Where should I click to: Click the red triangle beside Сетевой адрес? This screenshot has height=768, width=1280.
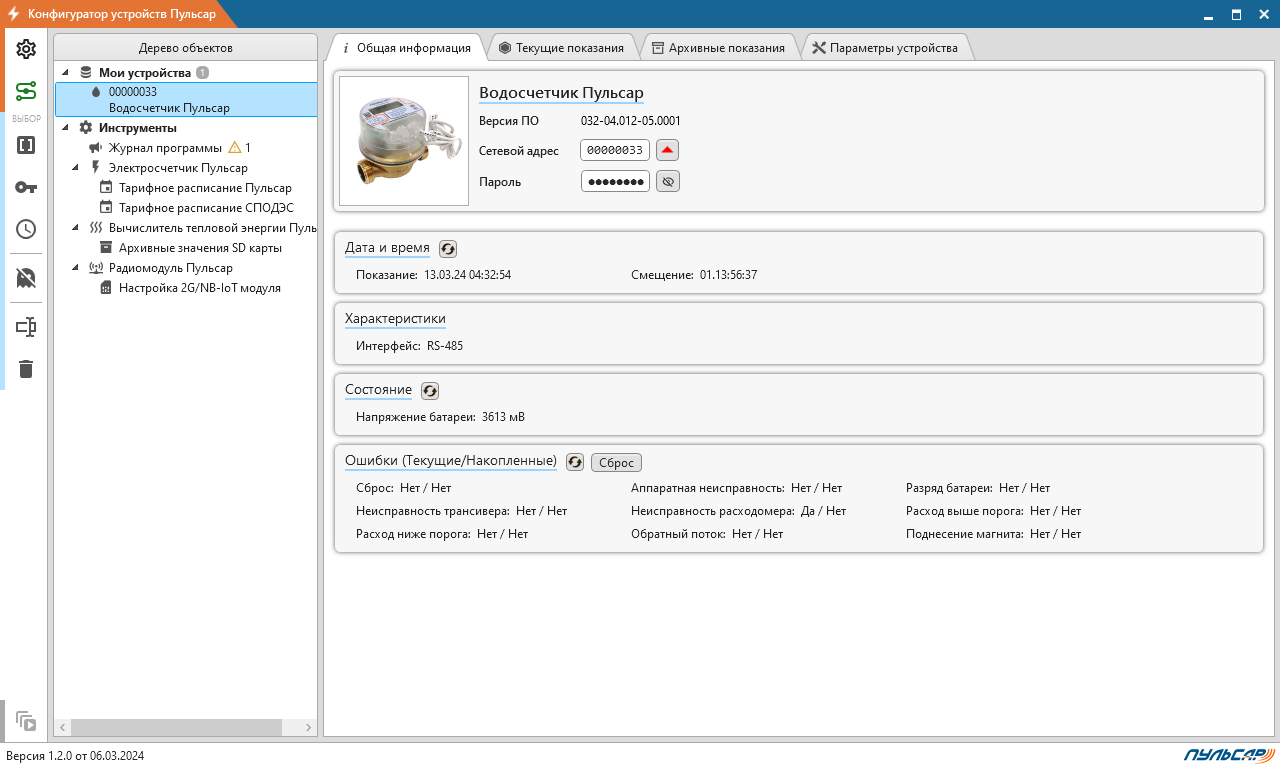668,150
